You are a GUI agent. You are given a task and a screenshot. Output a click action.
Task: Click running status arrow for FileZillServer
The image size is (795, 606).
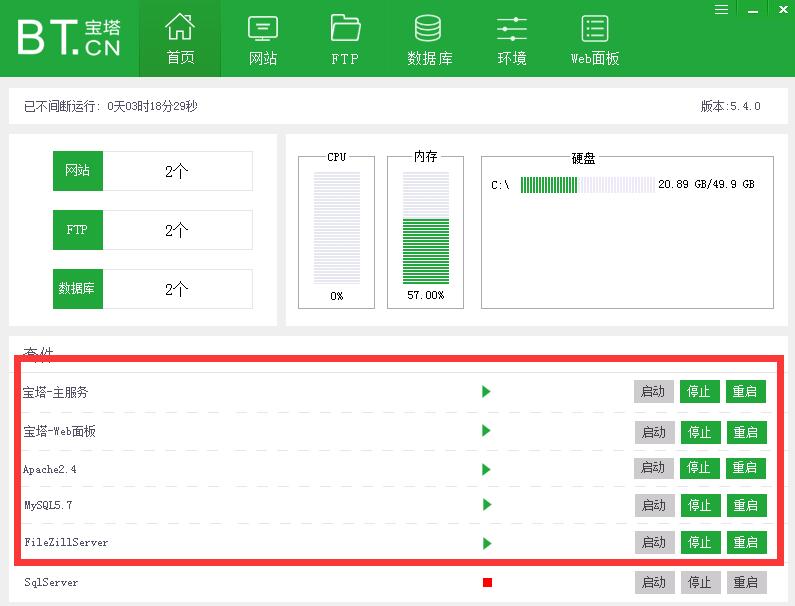pyautogui.click(x=487, y=544)
